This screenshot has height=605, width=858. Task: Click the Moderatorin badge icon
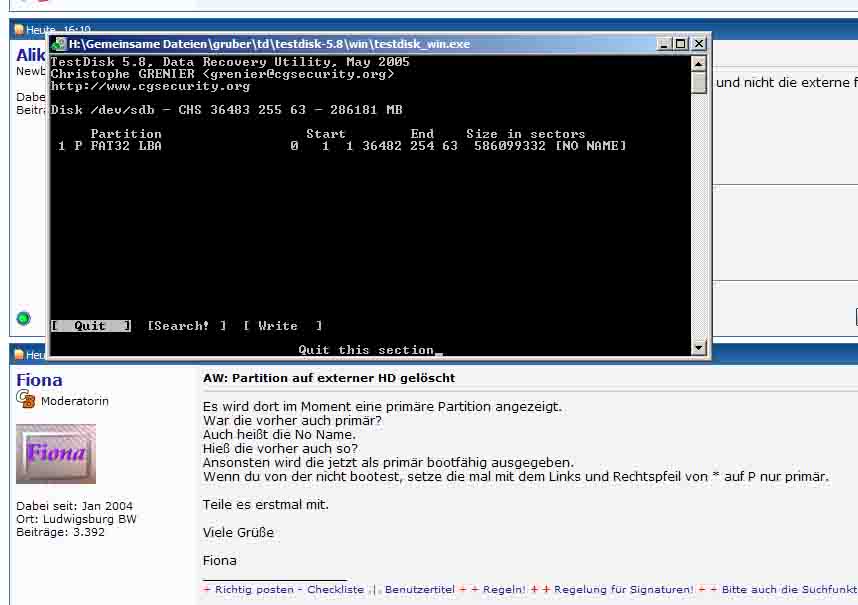click(25, 399)
